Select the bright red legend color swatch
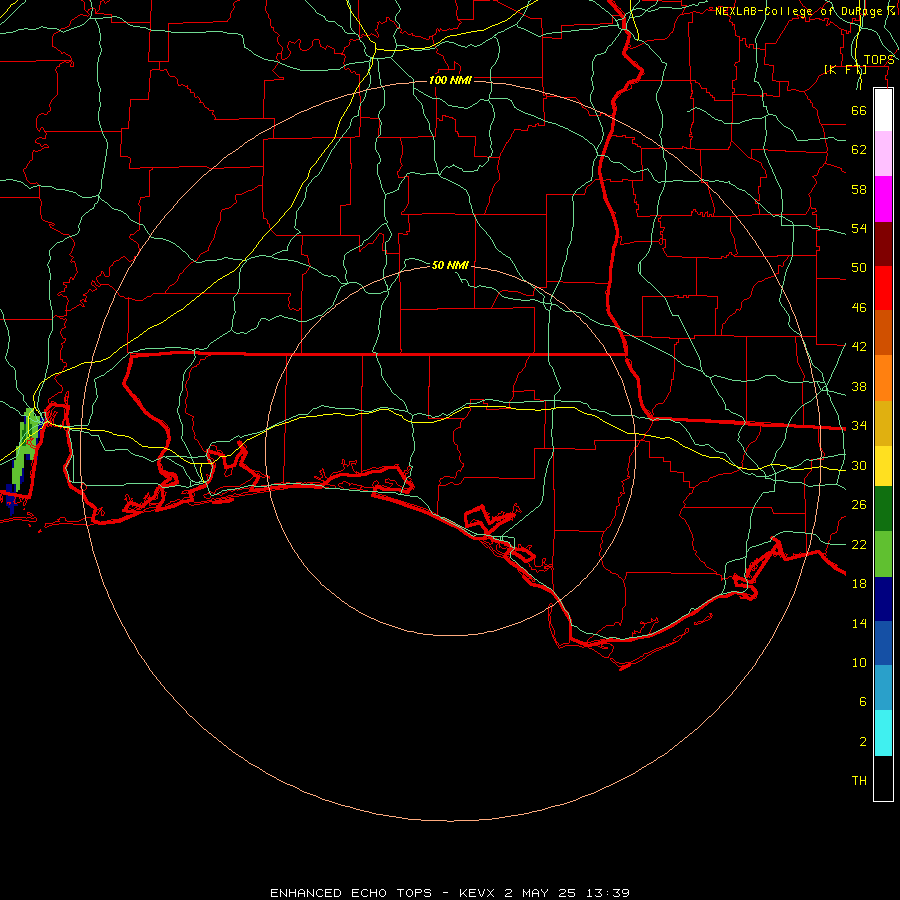 pos(883,288)
